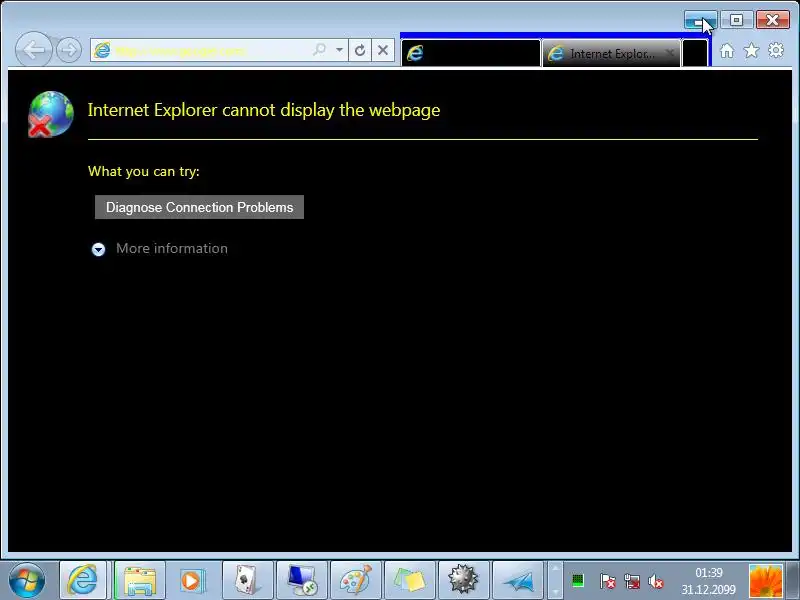Open Sticky Notes taskbar icon
Screen dimensions: 800x600
pos(410,580)
